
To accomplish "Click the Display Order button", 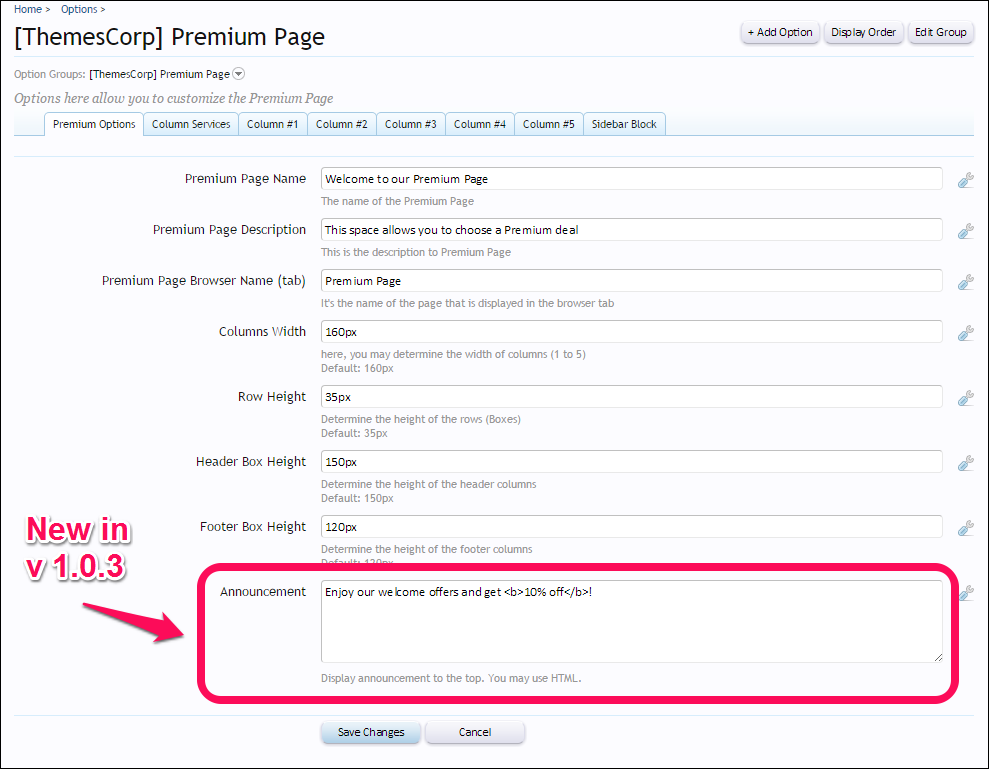I will point(863,32).
